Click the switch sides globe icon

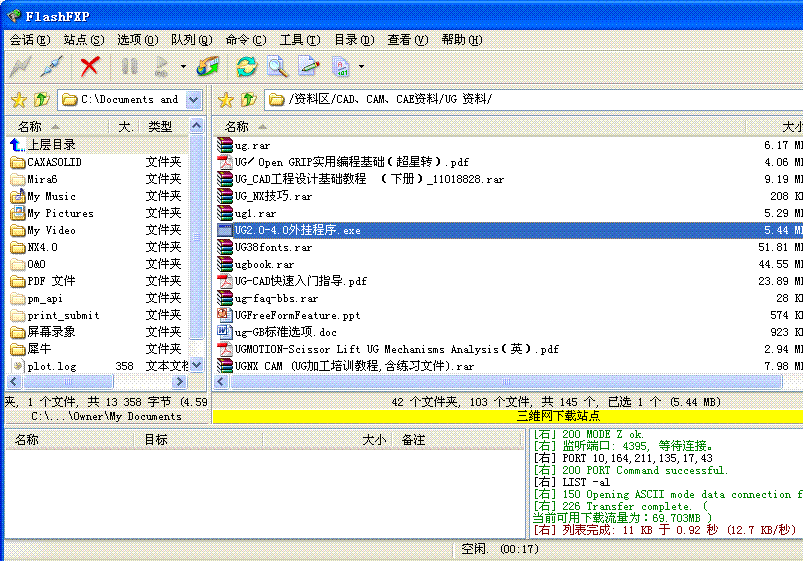pyautogui.click(x=208, y=67)
